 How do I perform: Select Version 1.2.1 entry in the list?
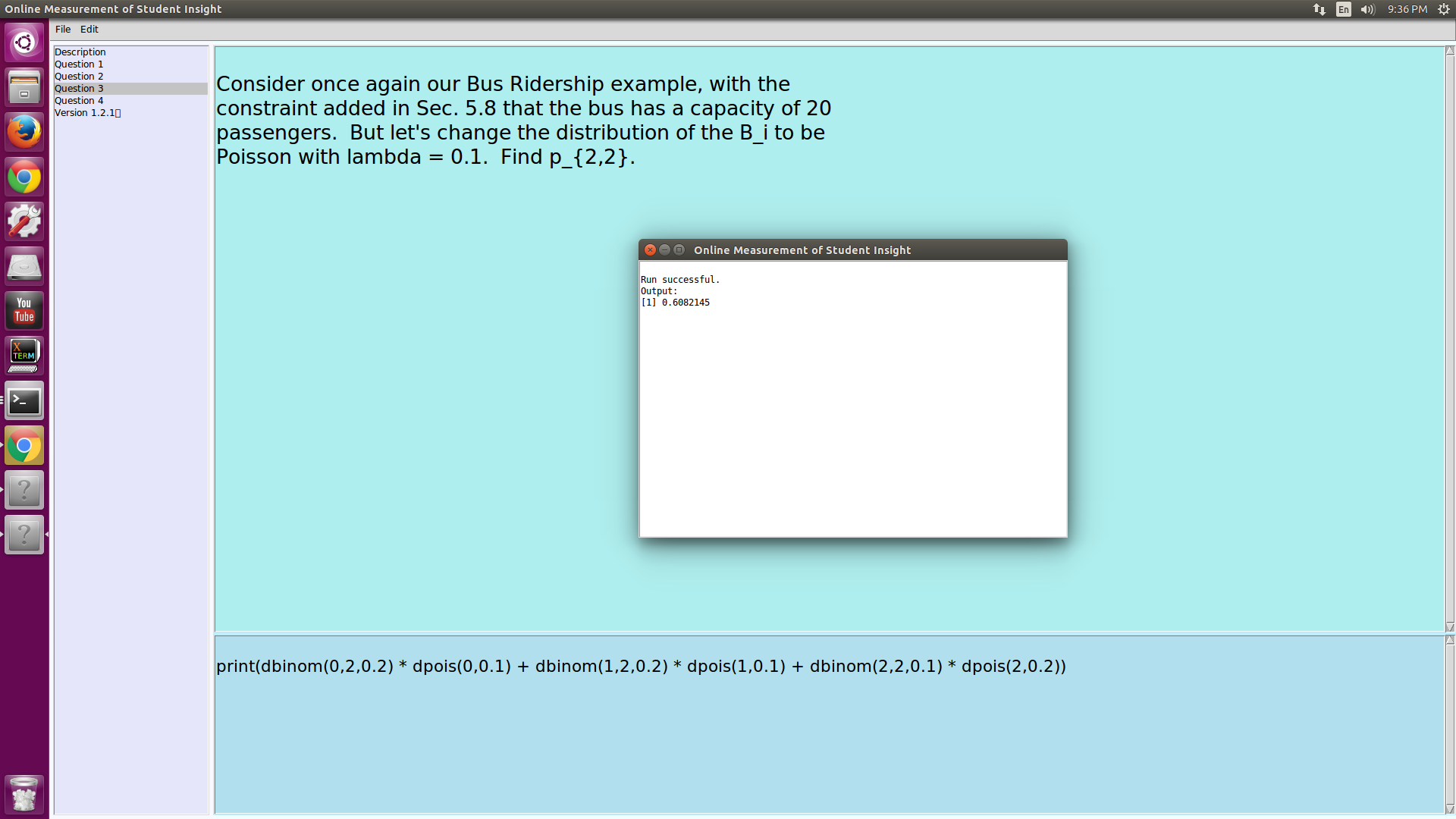tap(130, 113)
